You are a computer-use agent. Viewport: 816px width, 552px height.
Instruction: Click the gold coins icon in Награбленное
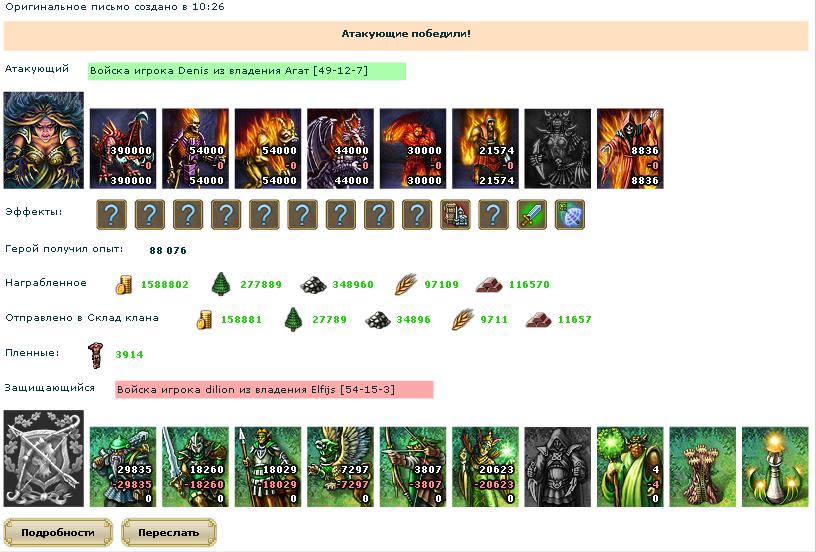123,285
